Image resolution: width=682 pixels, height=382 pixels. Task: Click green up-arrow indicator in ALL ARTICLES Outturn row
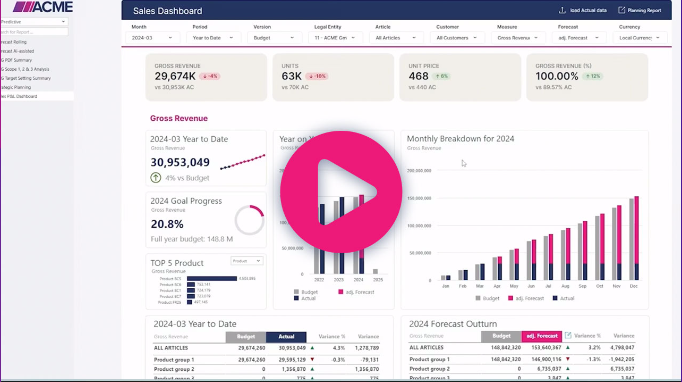click(x=568, y=347)
